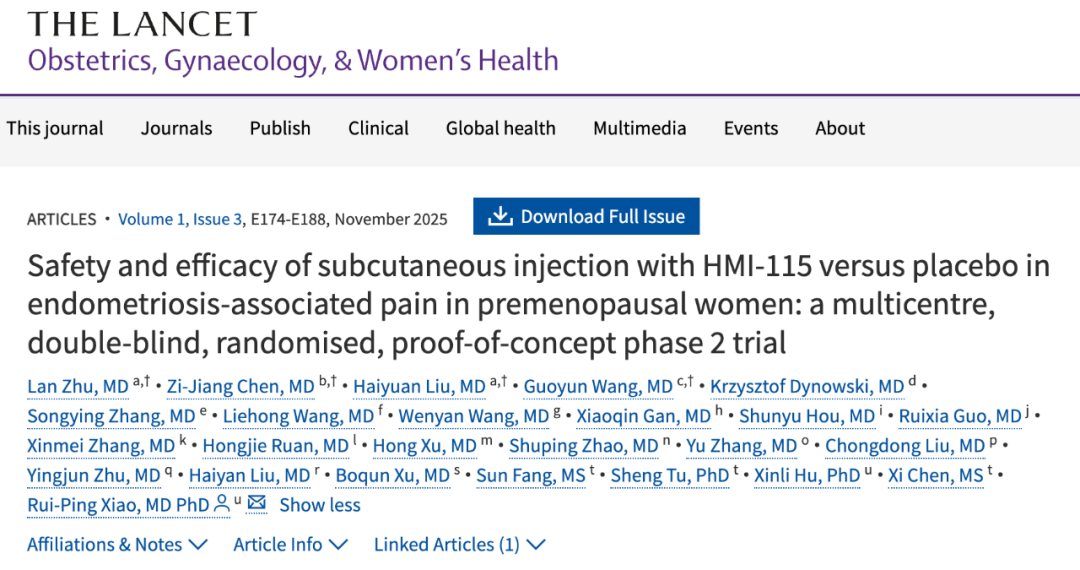This screenshot has height=570, width=1080.
Task: Go to the Clinical menu
Action: pyautogui.click(x=378, y=128)
